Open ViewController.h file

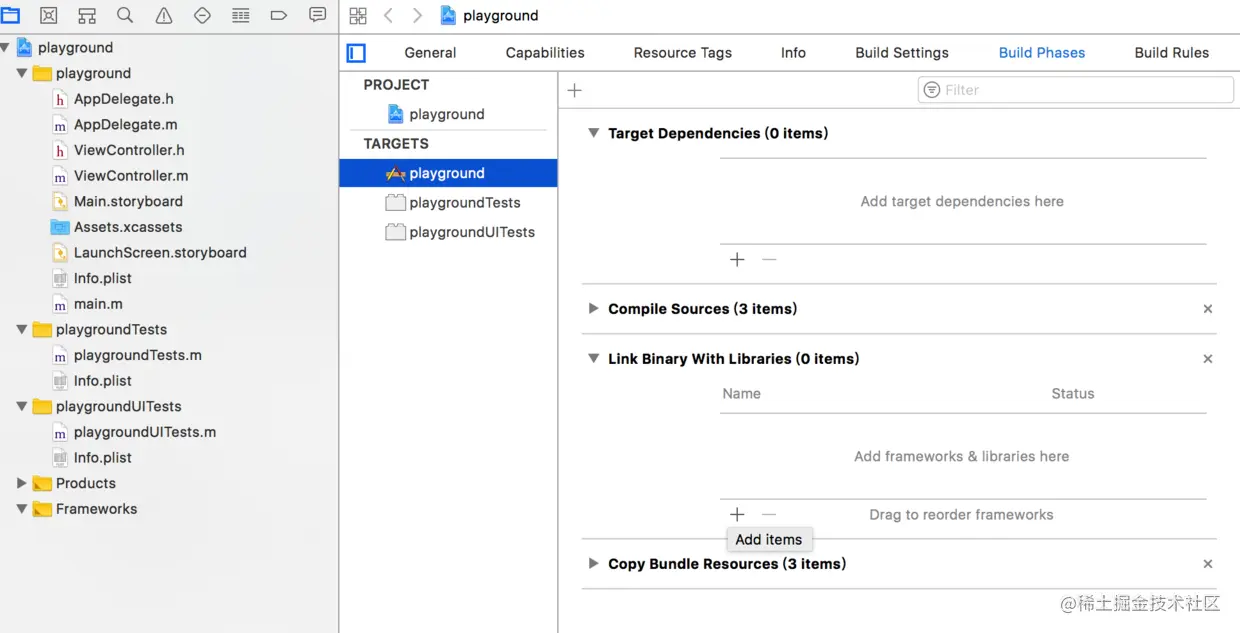point(129,150)
